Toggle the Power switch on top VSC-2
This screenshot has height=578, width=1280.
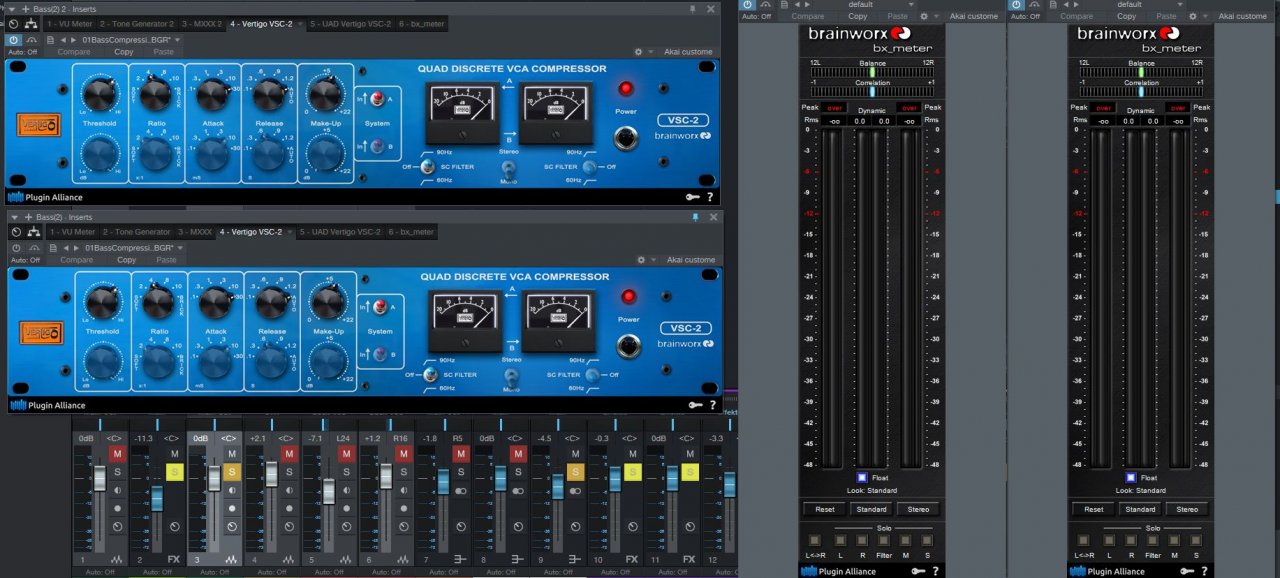click(627, 138)
